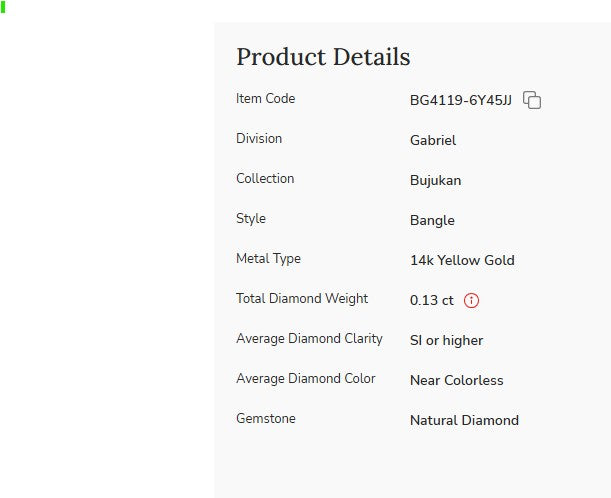Click the Metal Type label
Viewport: 611px width, 498px height.
[x=268, y=258]
